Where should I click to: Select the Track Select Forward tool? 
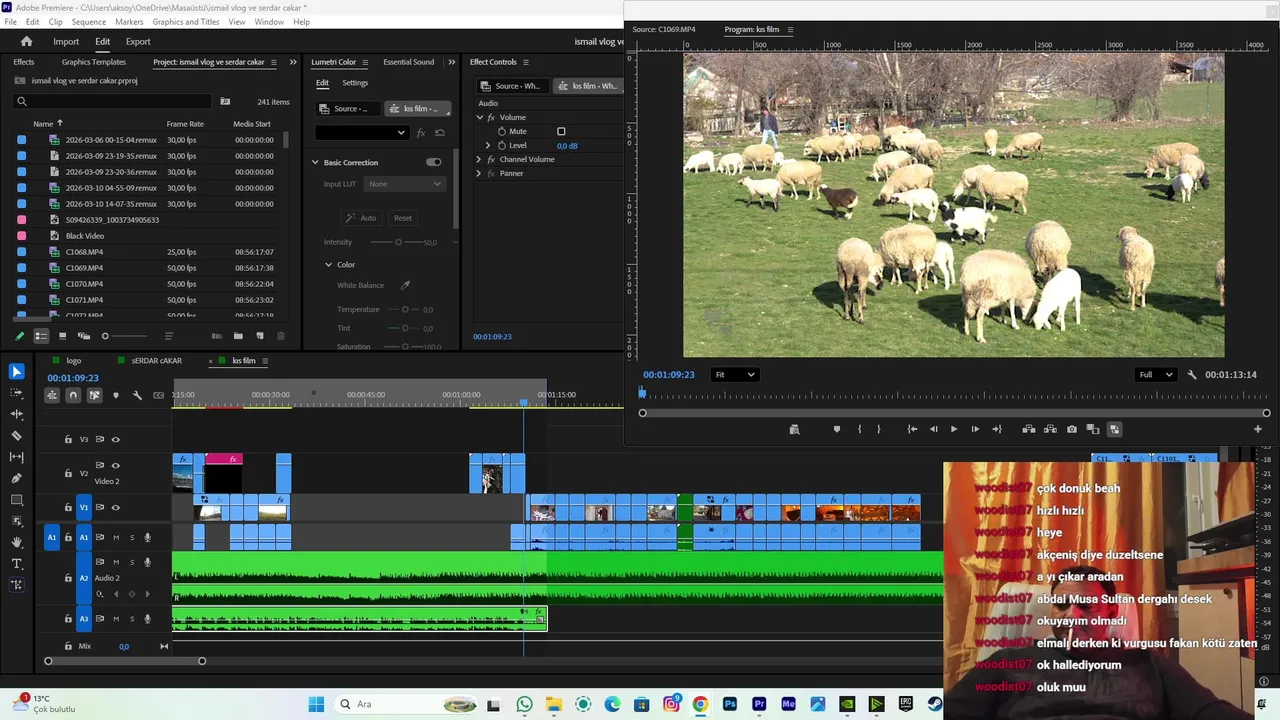(17, 393)
